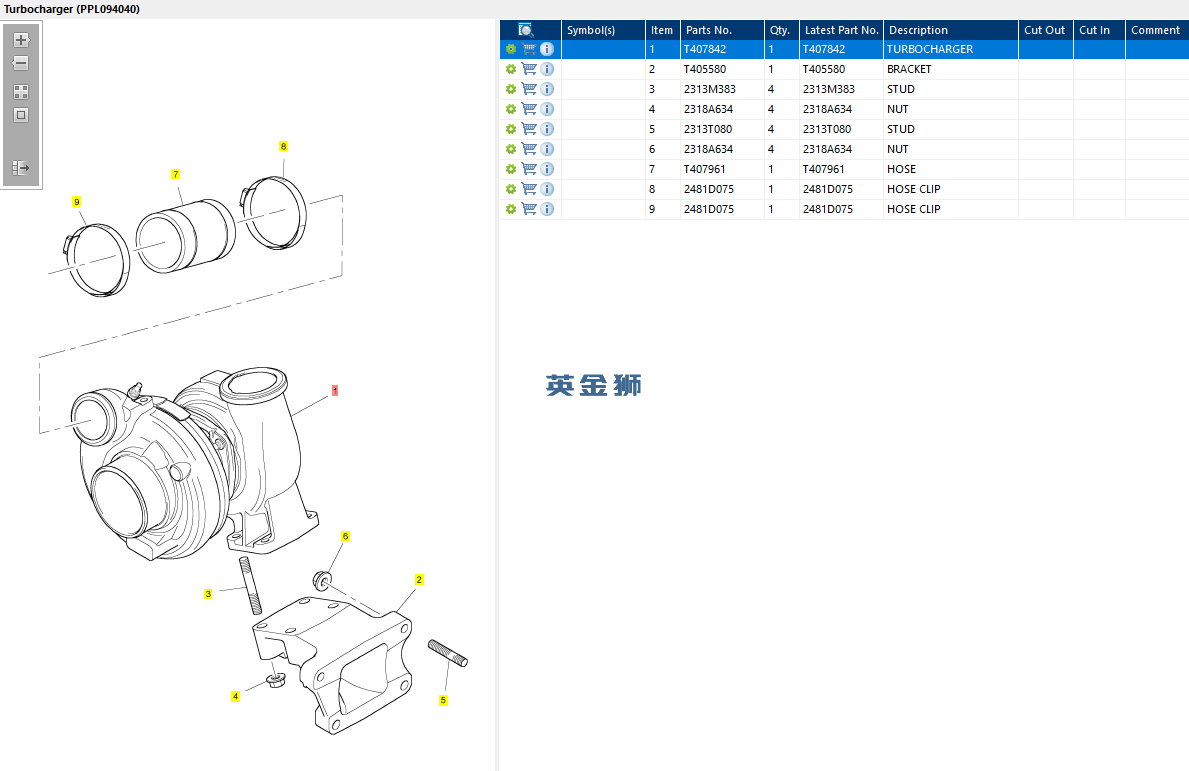
Task: Select callout 2 near the bracket
Action: point(419,579)
